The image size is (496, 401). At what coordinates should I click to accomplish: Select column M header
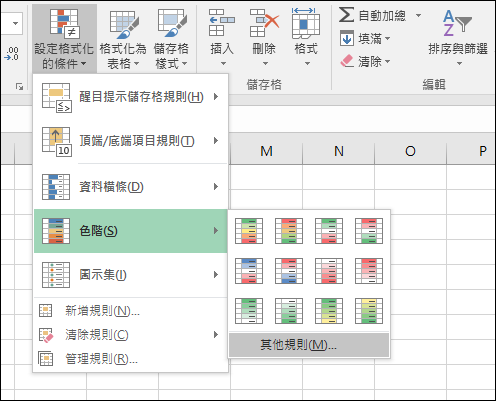click(266, 151)
